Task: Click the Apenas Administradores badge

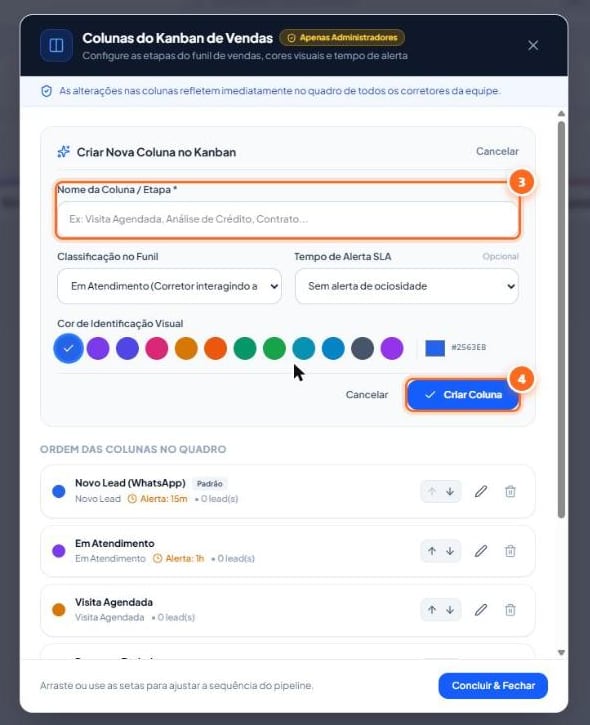Action: 342,37
